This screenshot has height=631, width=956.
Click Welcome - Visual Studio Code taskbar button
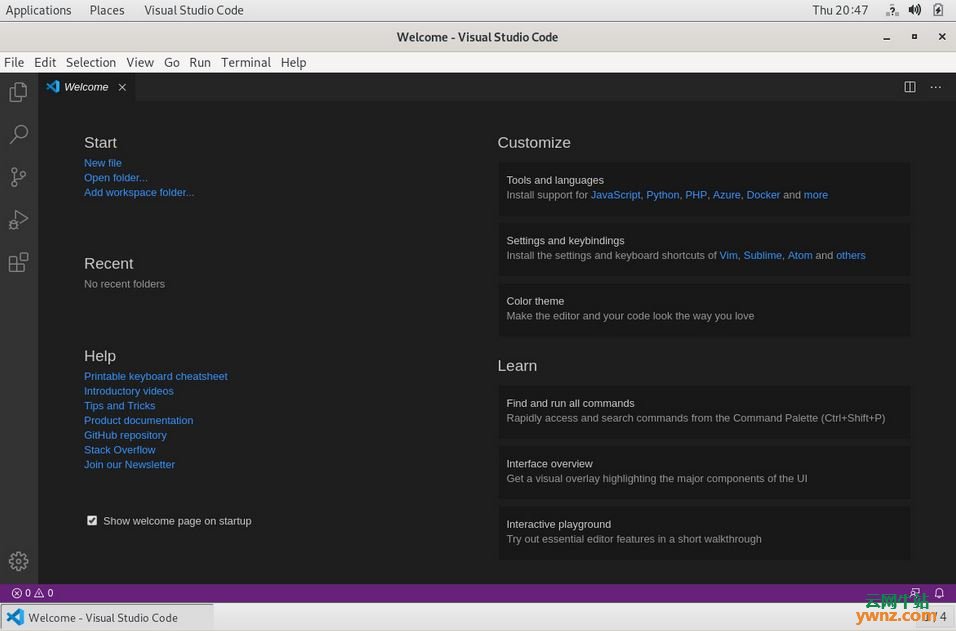107,618
